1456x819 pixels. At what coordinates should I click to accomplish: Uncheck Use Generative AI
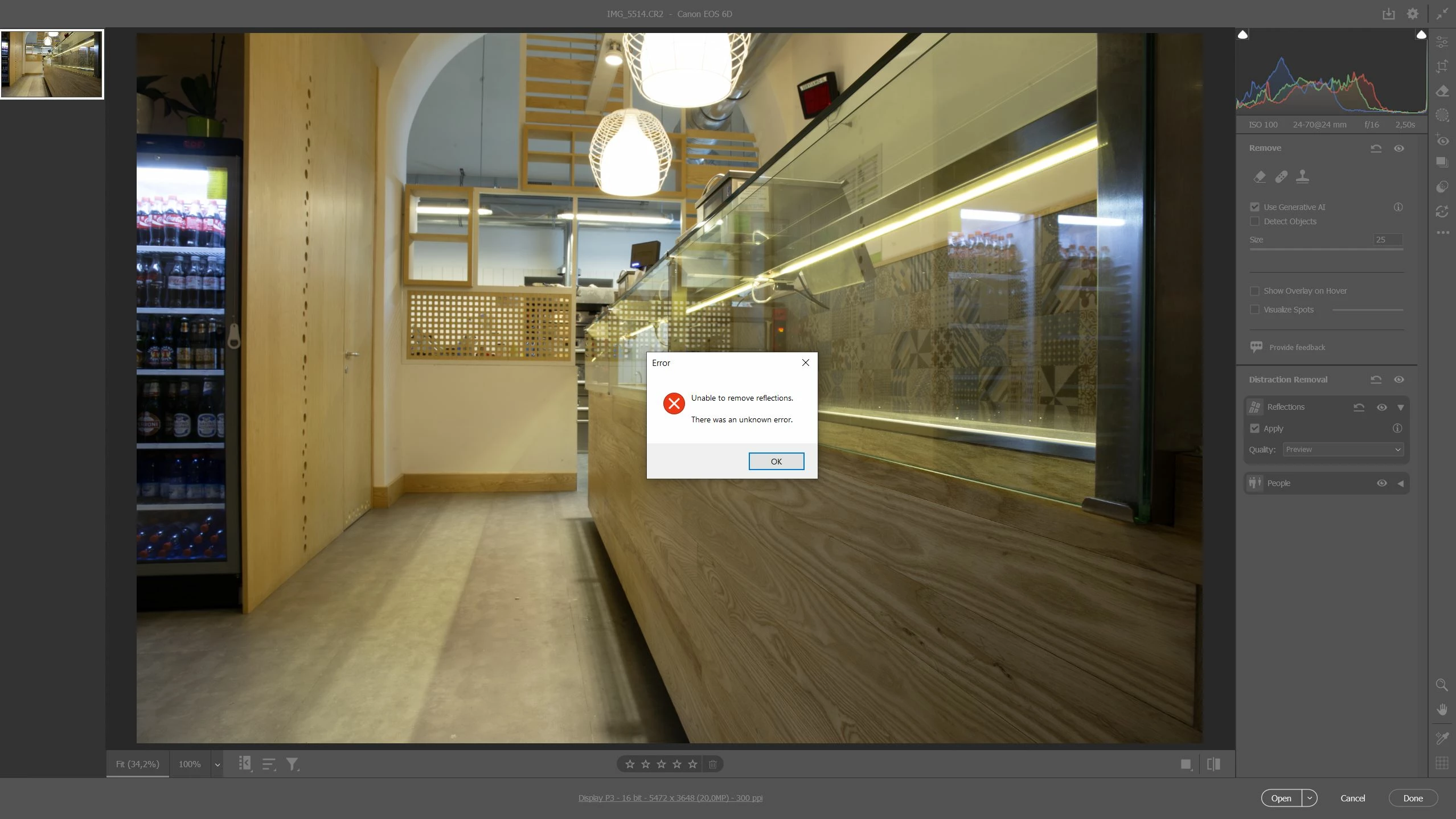1254,207
